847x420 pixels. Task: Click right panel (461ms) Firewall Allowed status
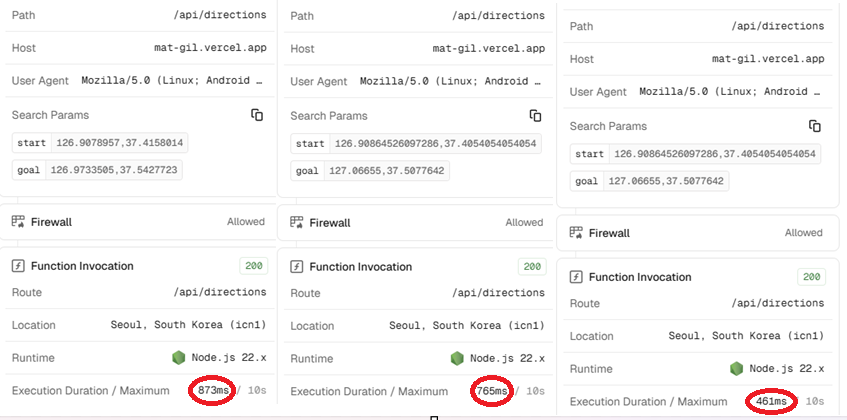point(804,233)
